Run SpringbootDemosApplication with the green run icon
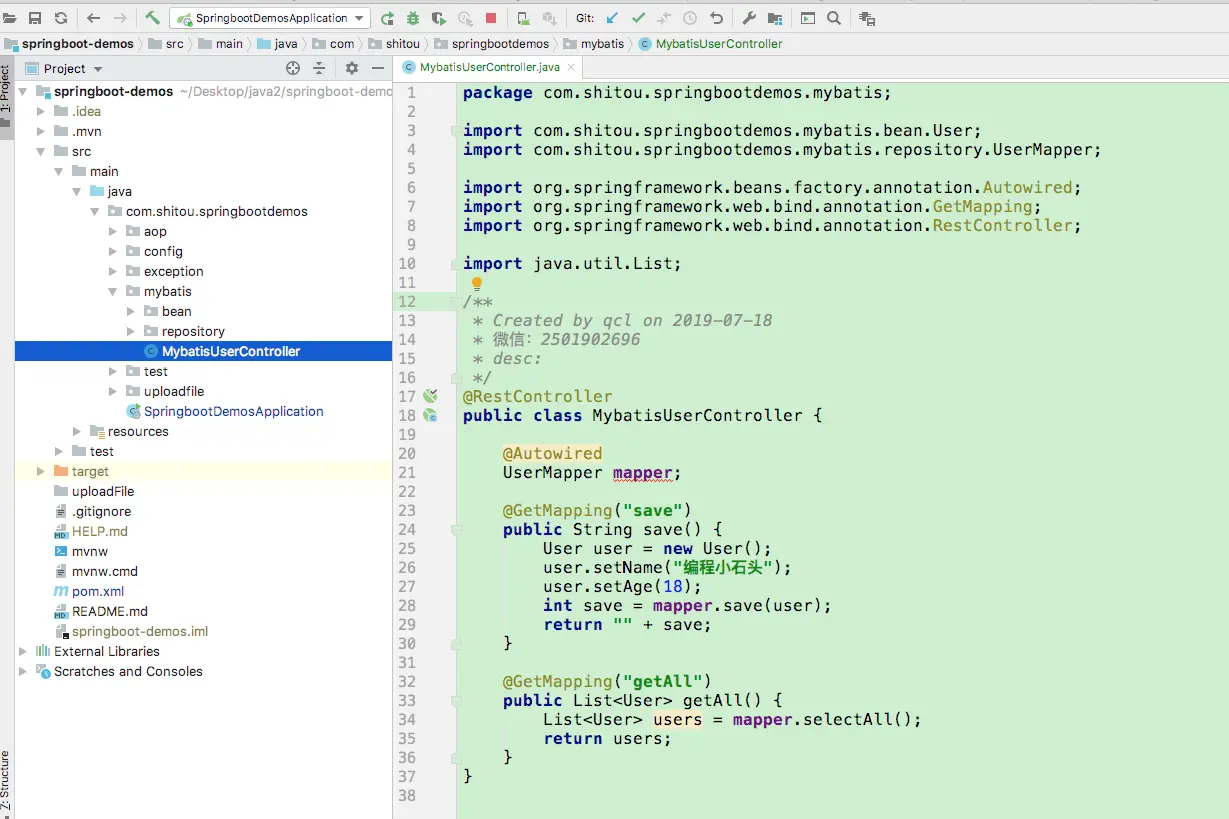 pyautogui.click(x=387, y=18)
